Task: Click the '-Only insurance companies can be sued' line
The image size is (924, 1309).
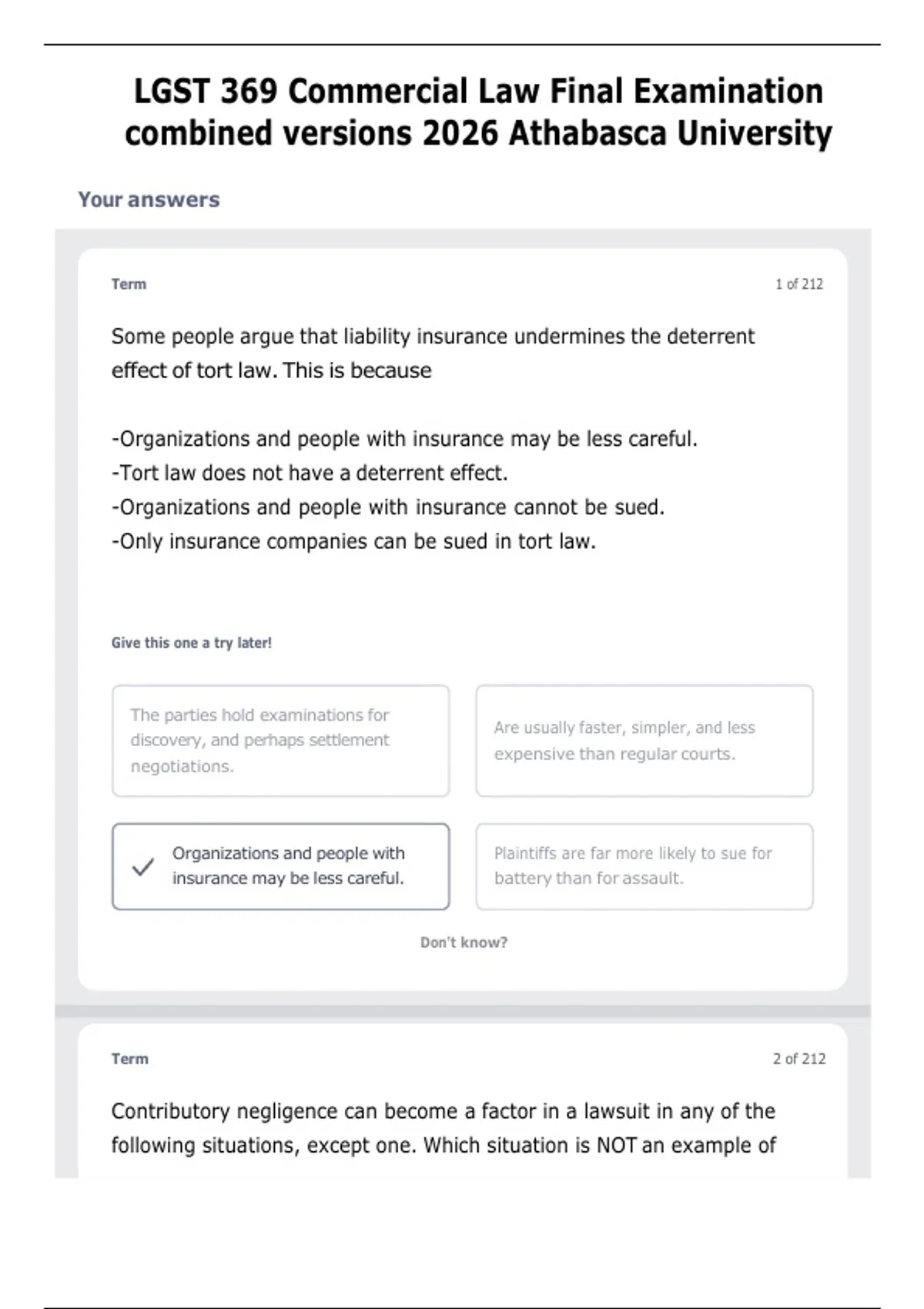Action: pyautogui.click(x=354, y=541)
